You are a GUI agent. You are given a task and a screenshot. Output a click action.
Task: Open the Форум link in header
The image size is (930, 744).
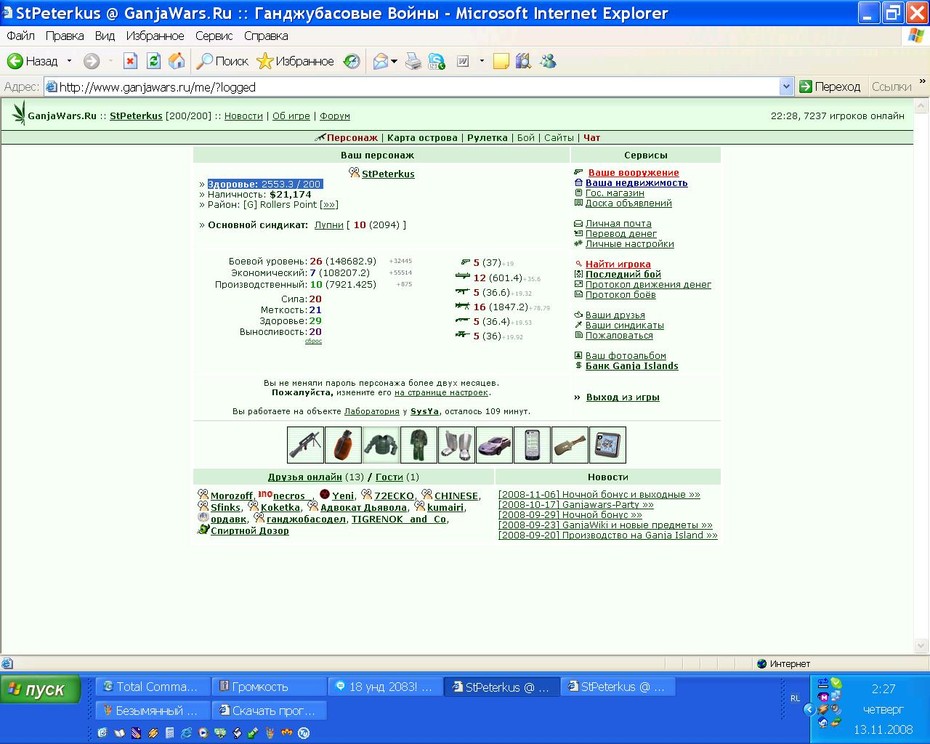pos(335,116)
